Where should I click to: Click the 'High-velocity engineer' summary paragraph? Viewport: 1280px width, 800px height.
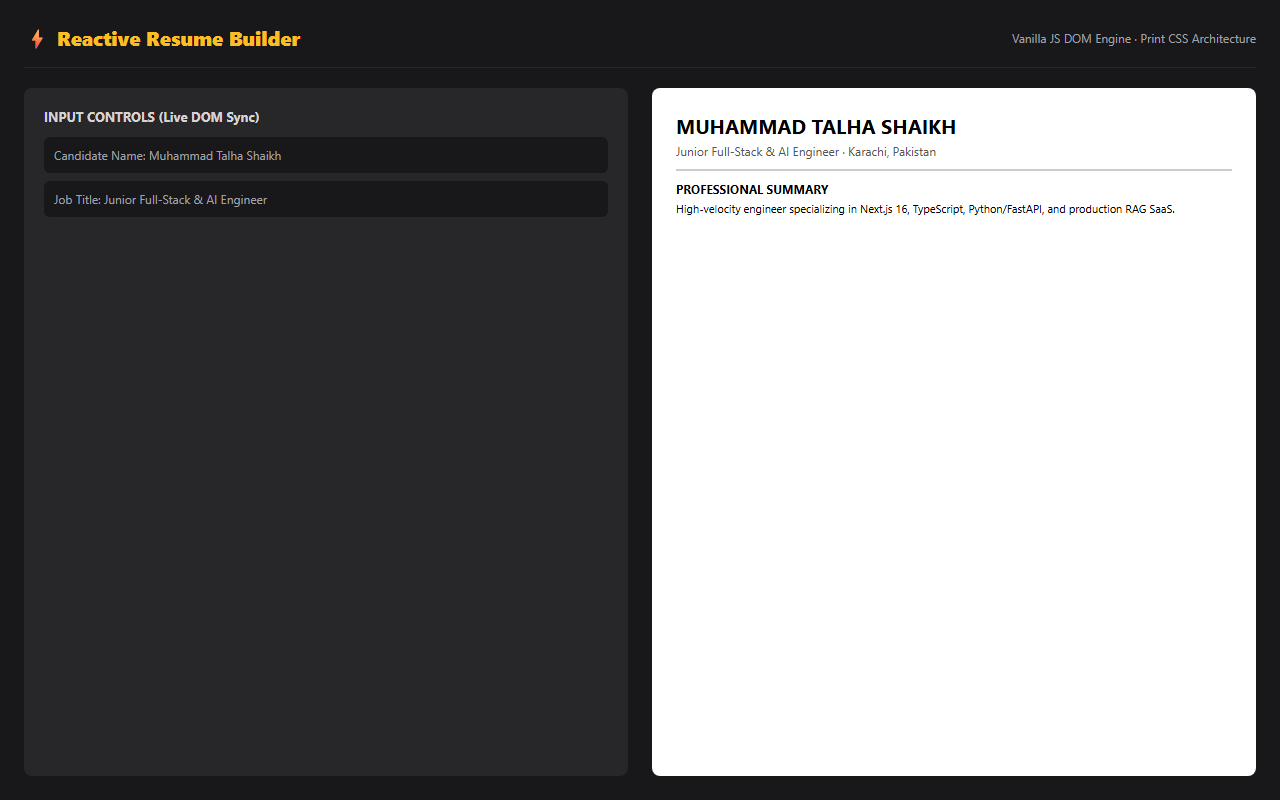925,210
